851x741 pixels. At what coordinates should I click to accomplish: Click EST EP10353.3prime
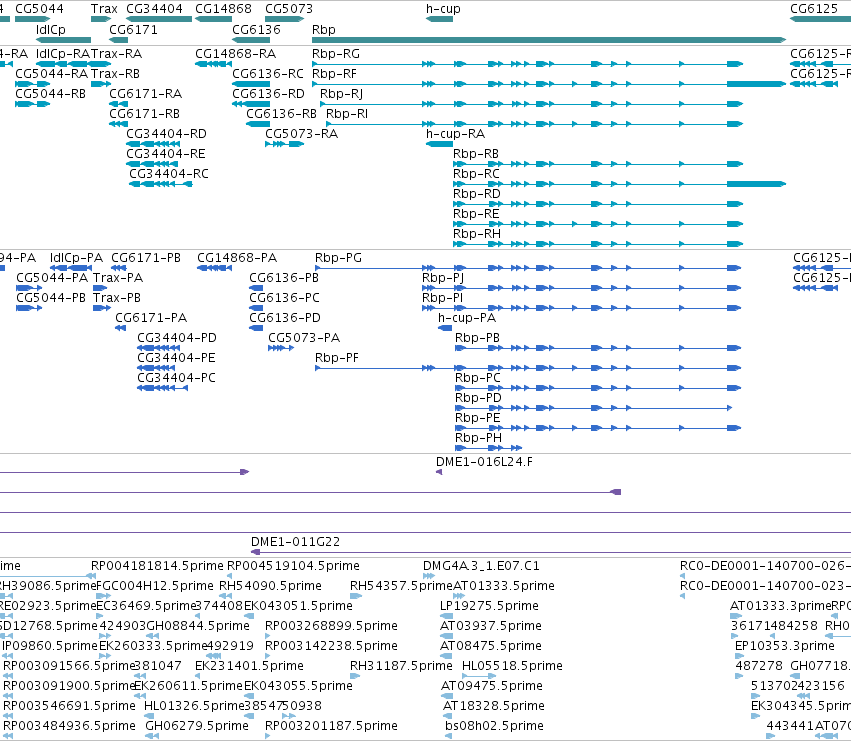point(784,646)
